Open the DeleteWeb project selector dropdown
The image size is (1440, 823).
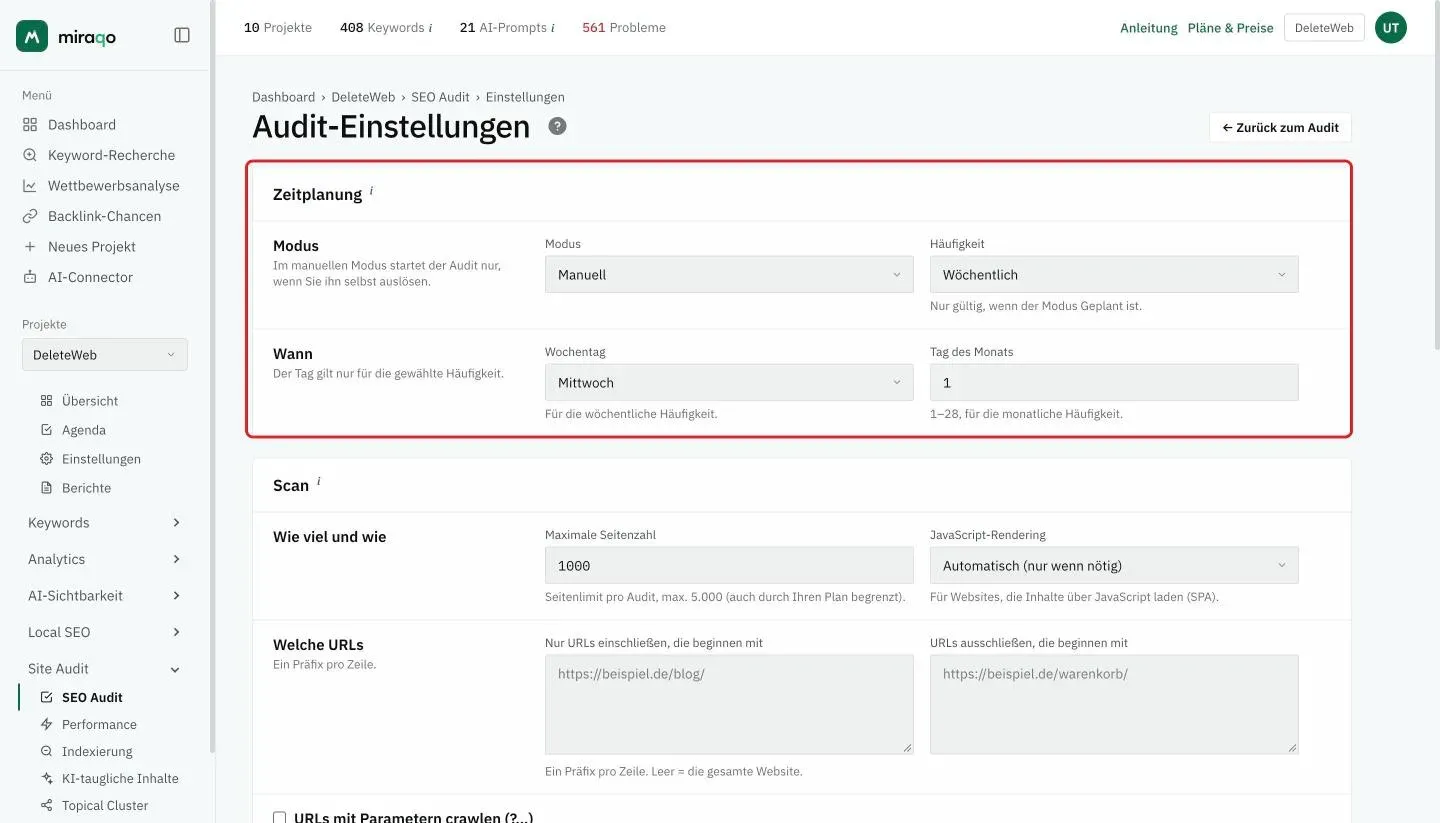click(105, 355)
